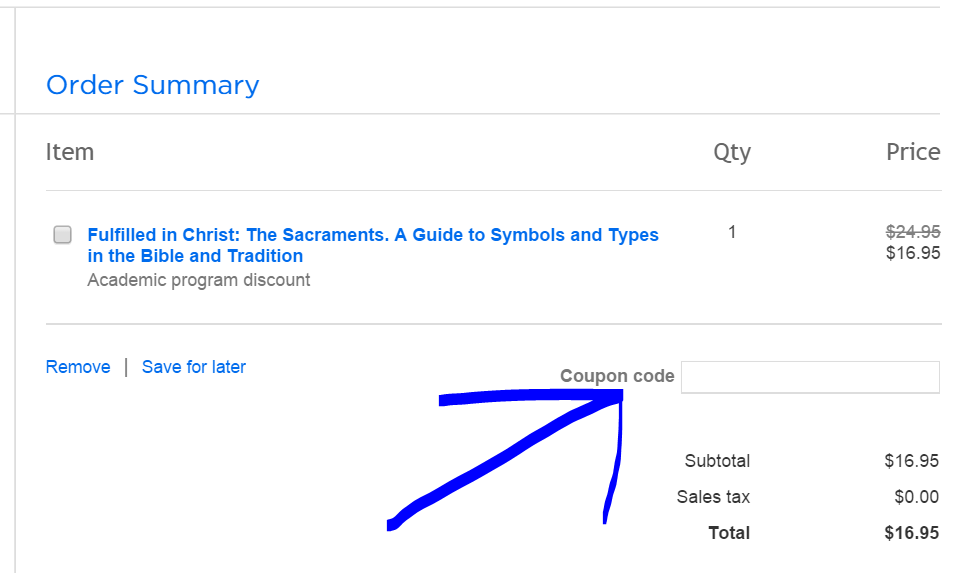Click the bold Total amount $16.95

911,533
